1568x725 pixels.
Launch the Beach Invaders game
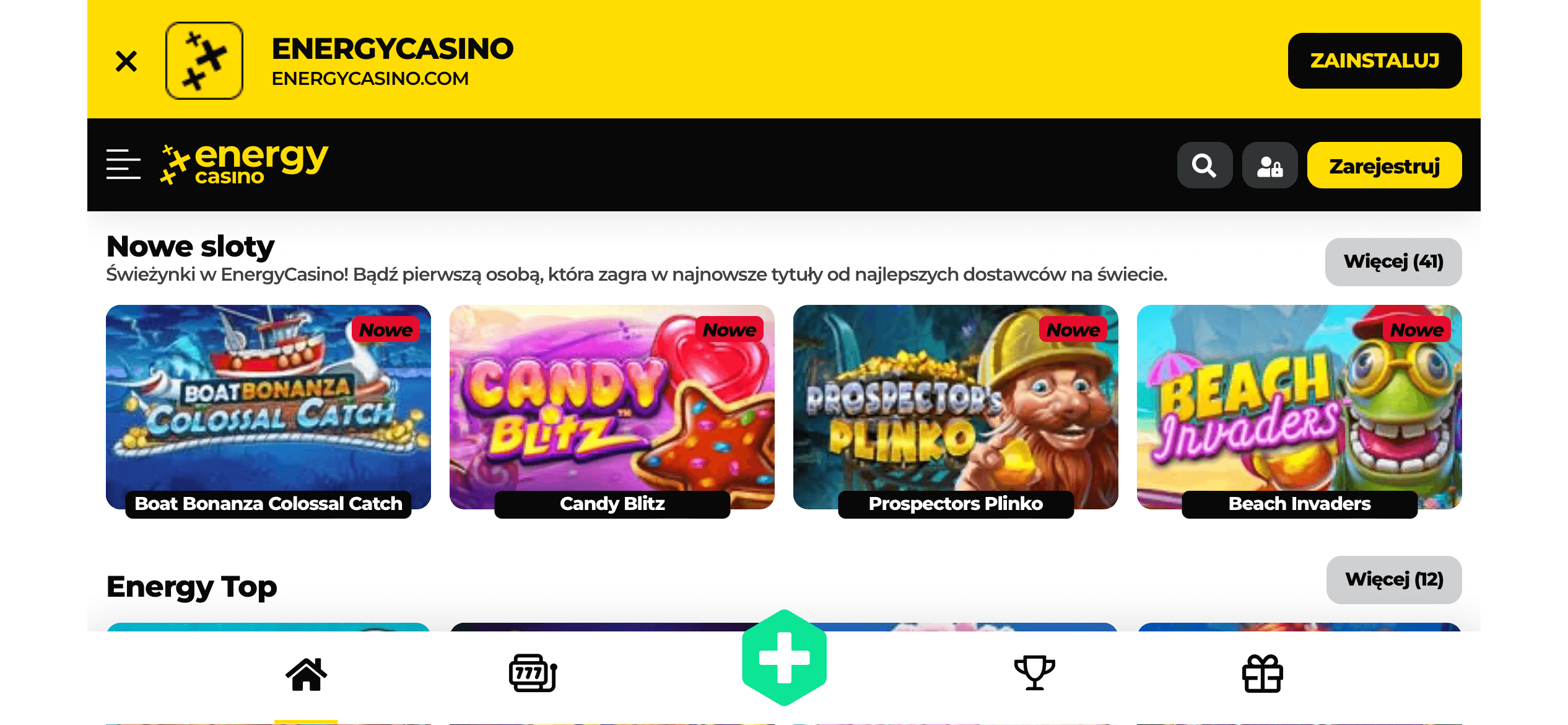pos(1299,410)
